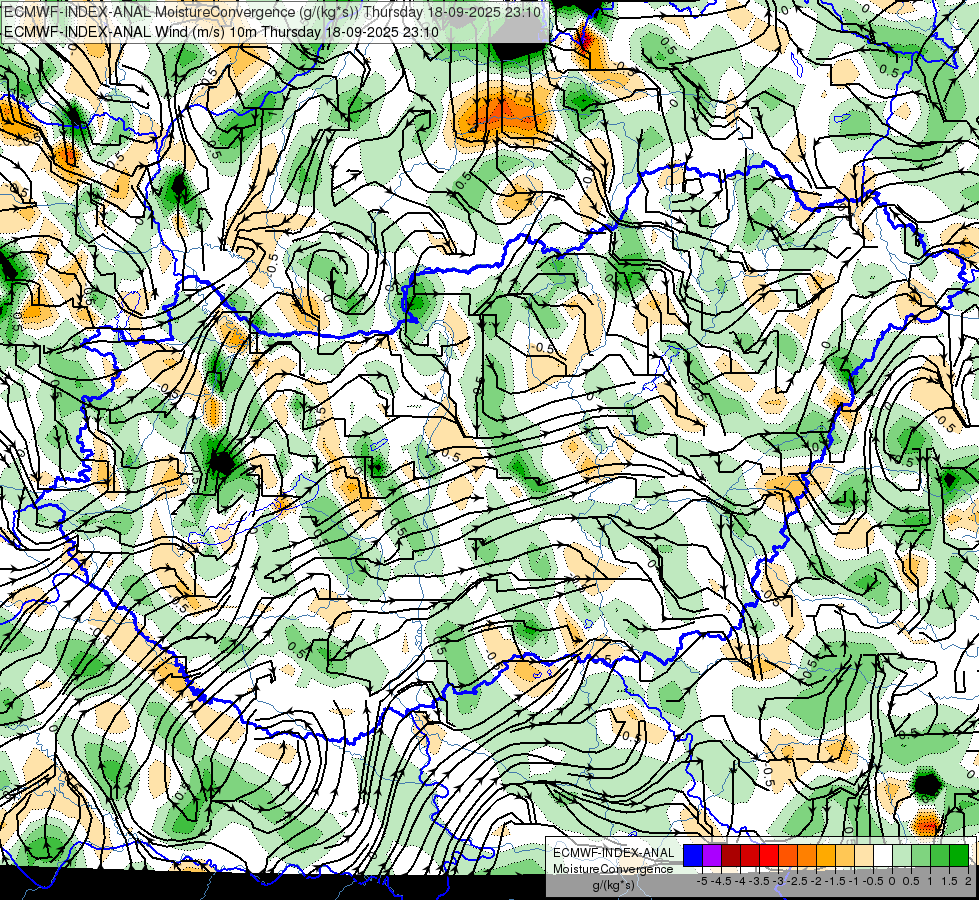
Task: Click the -3.5 tick label on legend
Action: click(760, 881)
